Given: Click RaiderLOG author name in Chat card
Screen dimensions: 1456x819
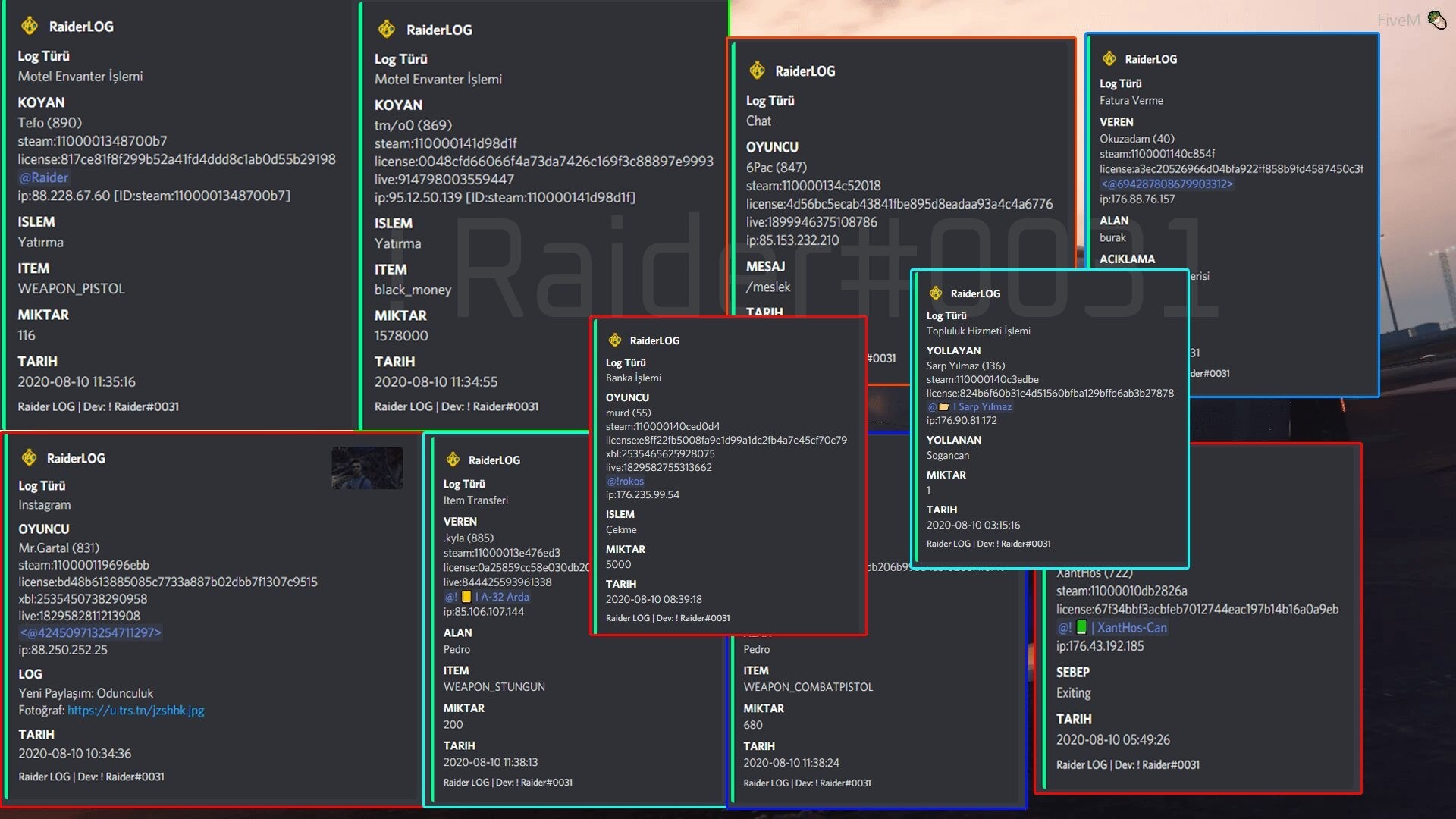Looking at the screenshot, I should [x=805, y=71].
